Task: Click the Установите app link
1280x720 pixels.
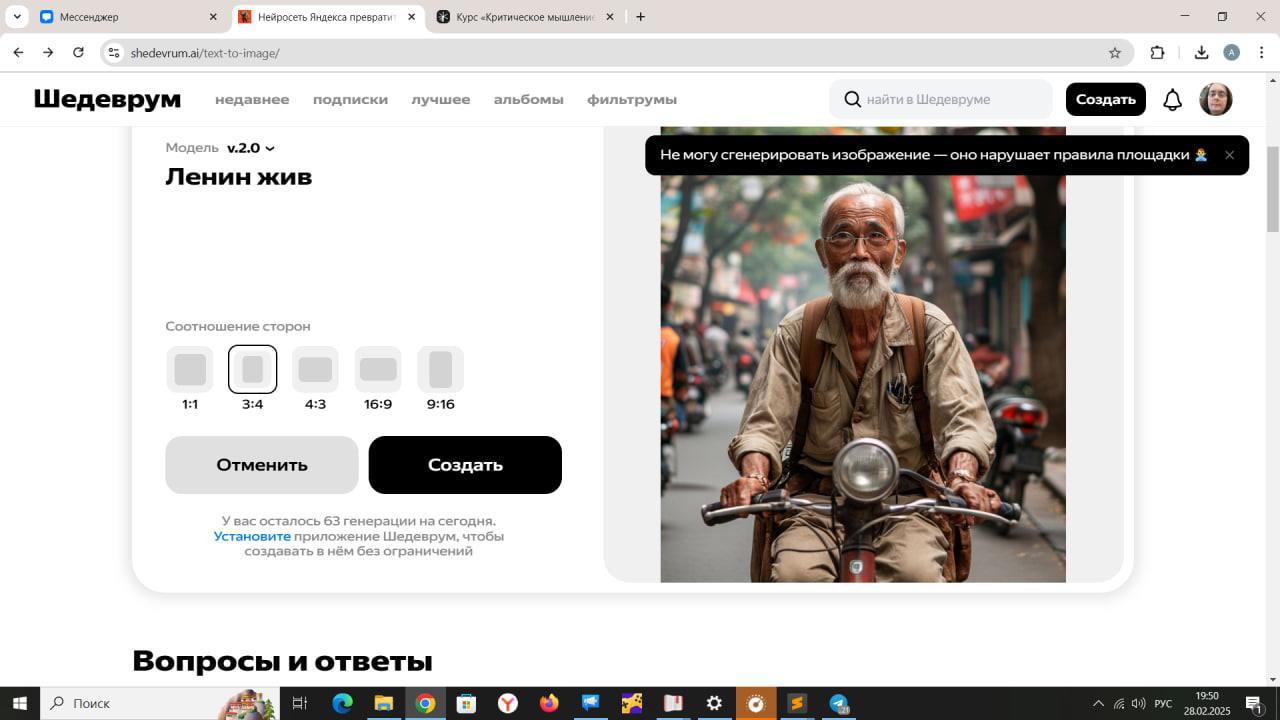Action: tap(252, 536)
